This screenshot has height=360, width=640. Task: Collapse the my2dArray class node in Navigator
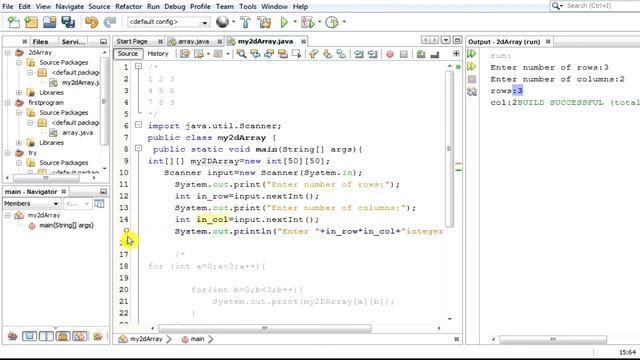click(x=7, y=215)
